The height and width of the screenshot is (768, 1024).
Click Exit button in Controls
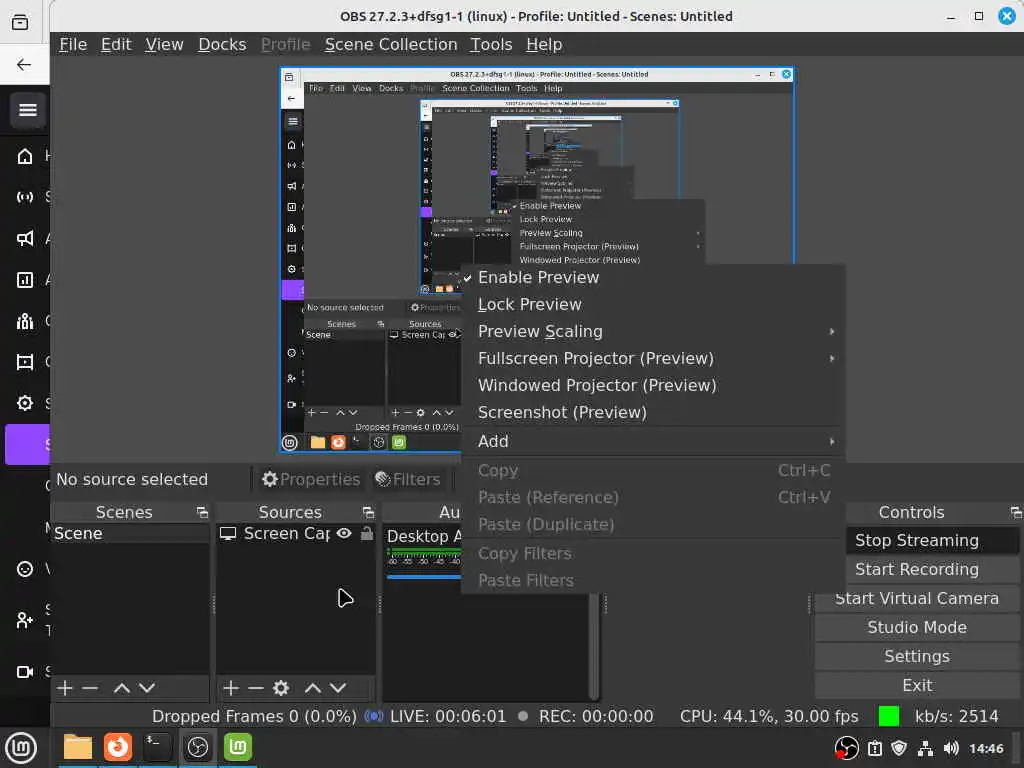point(917,686)
